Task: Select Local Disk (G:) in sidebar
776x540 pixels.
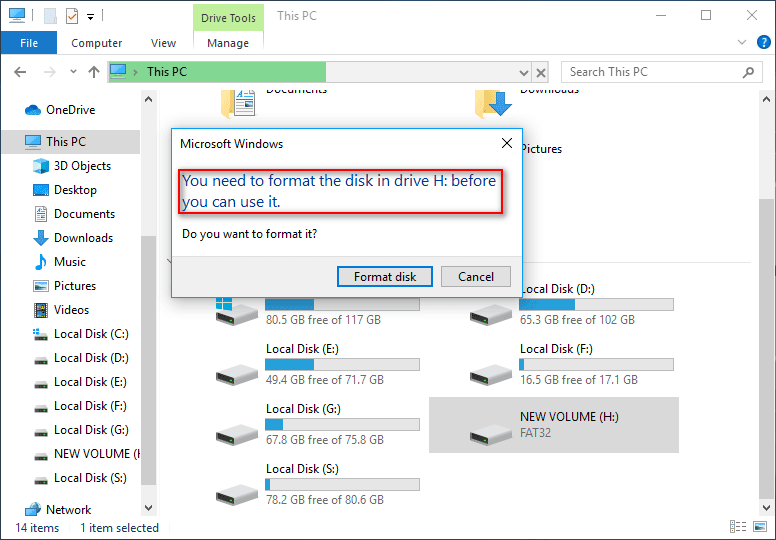Action: click(91, 430)
